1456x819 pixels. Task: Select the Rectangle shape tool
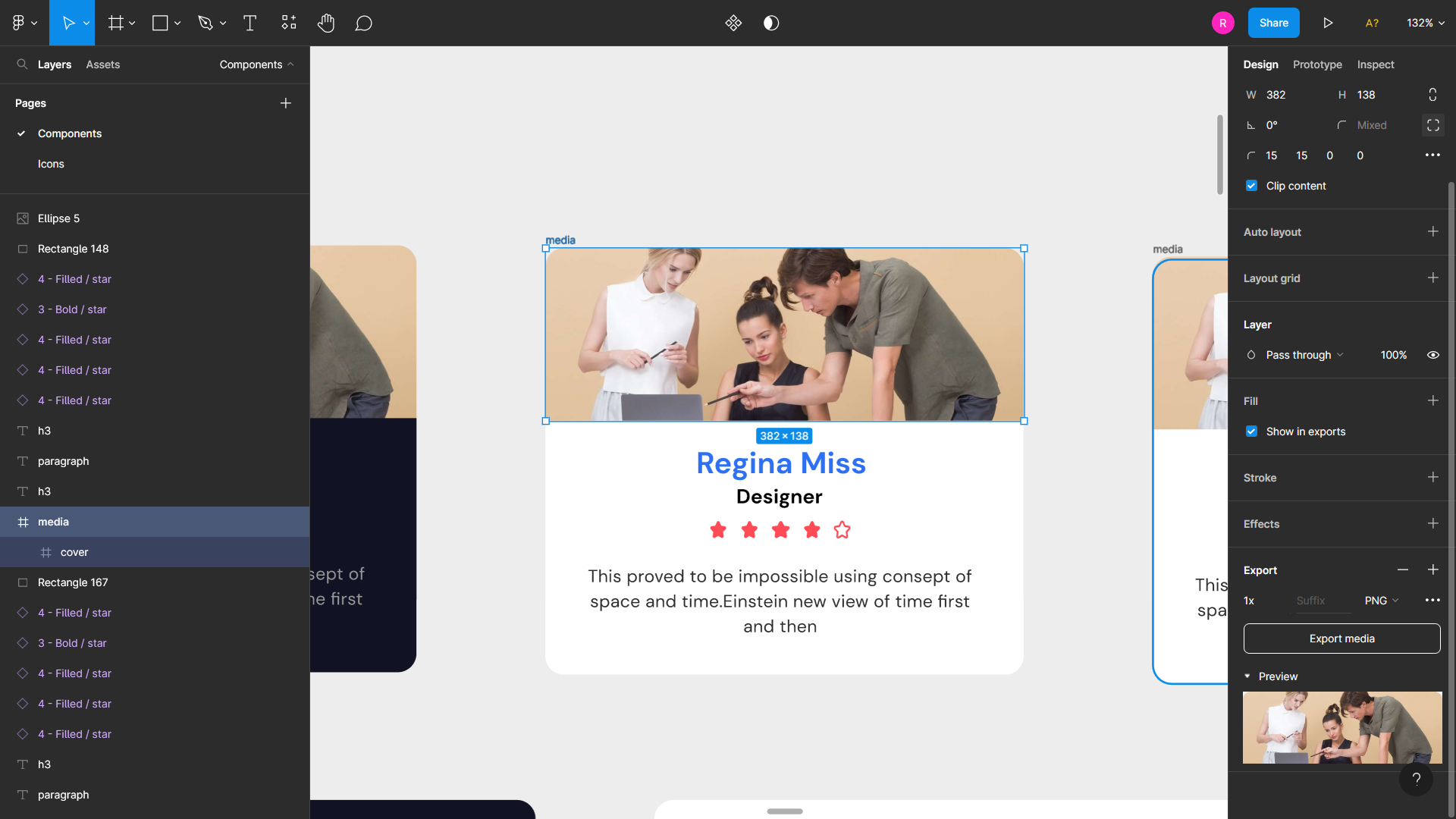pos(161,23)
